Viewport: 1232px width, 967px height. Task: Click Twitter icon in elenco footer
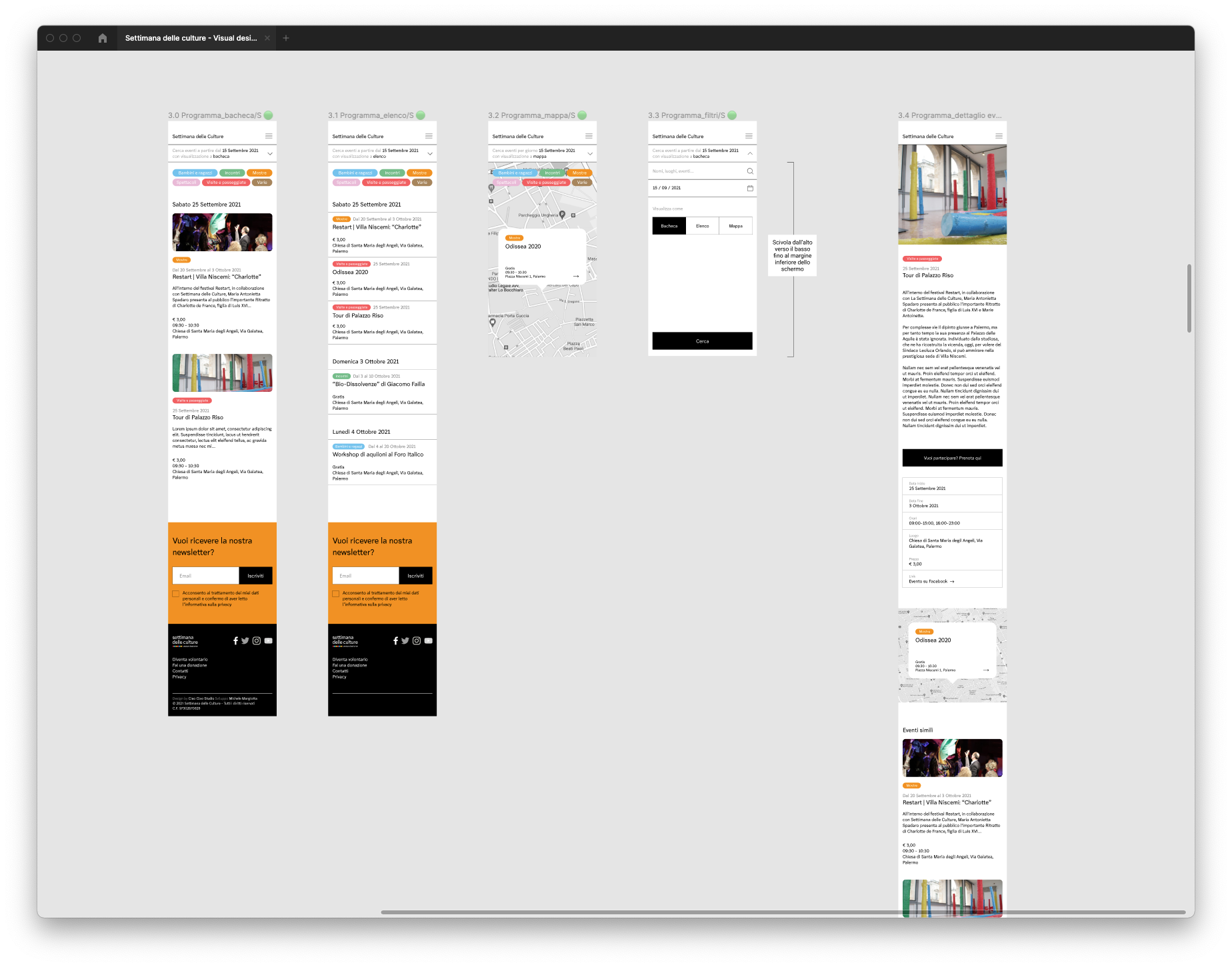[405, 640]
